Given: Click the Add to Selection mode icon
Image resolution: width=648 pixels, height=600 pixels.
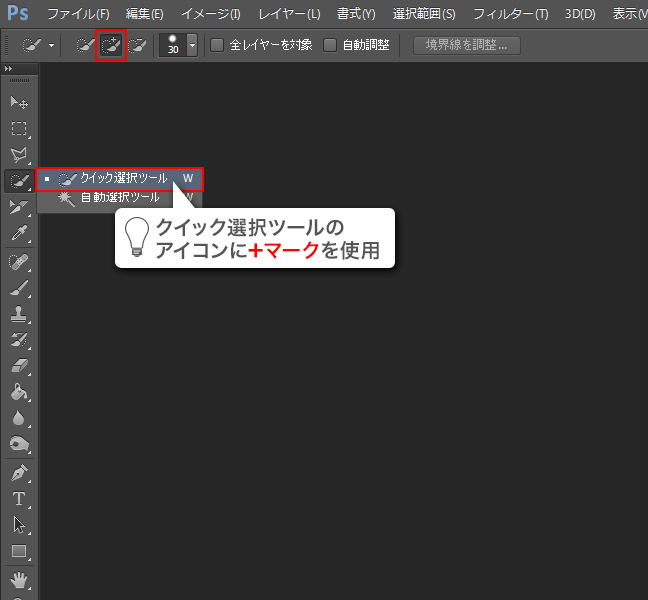Looking at the screenshot, I should click(111, 45).
